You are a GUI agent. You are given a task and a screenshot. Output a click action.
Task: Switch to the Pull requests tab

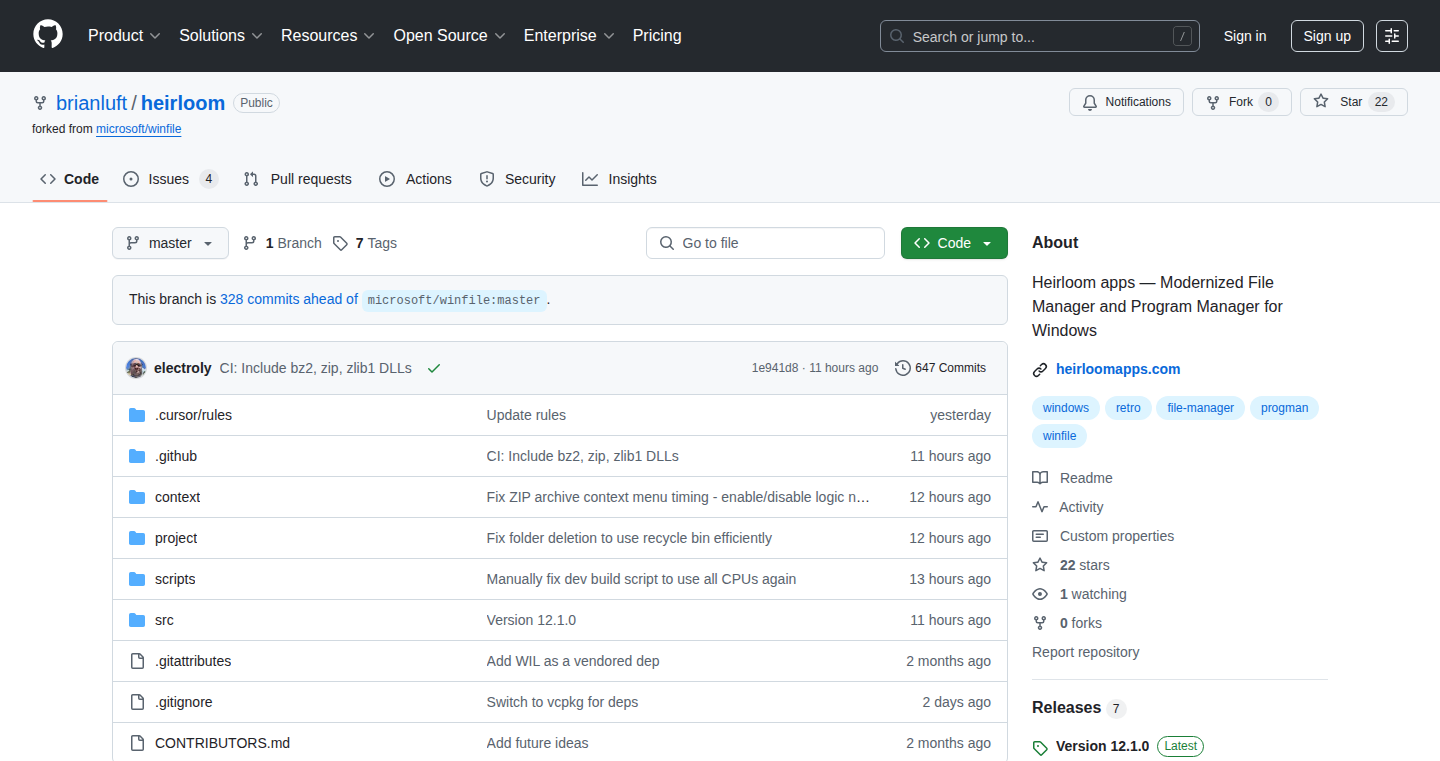[x=298, y=179]
